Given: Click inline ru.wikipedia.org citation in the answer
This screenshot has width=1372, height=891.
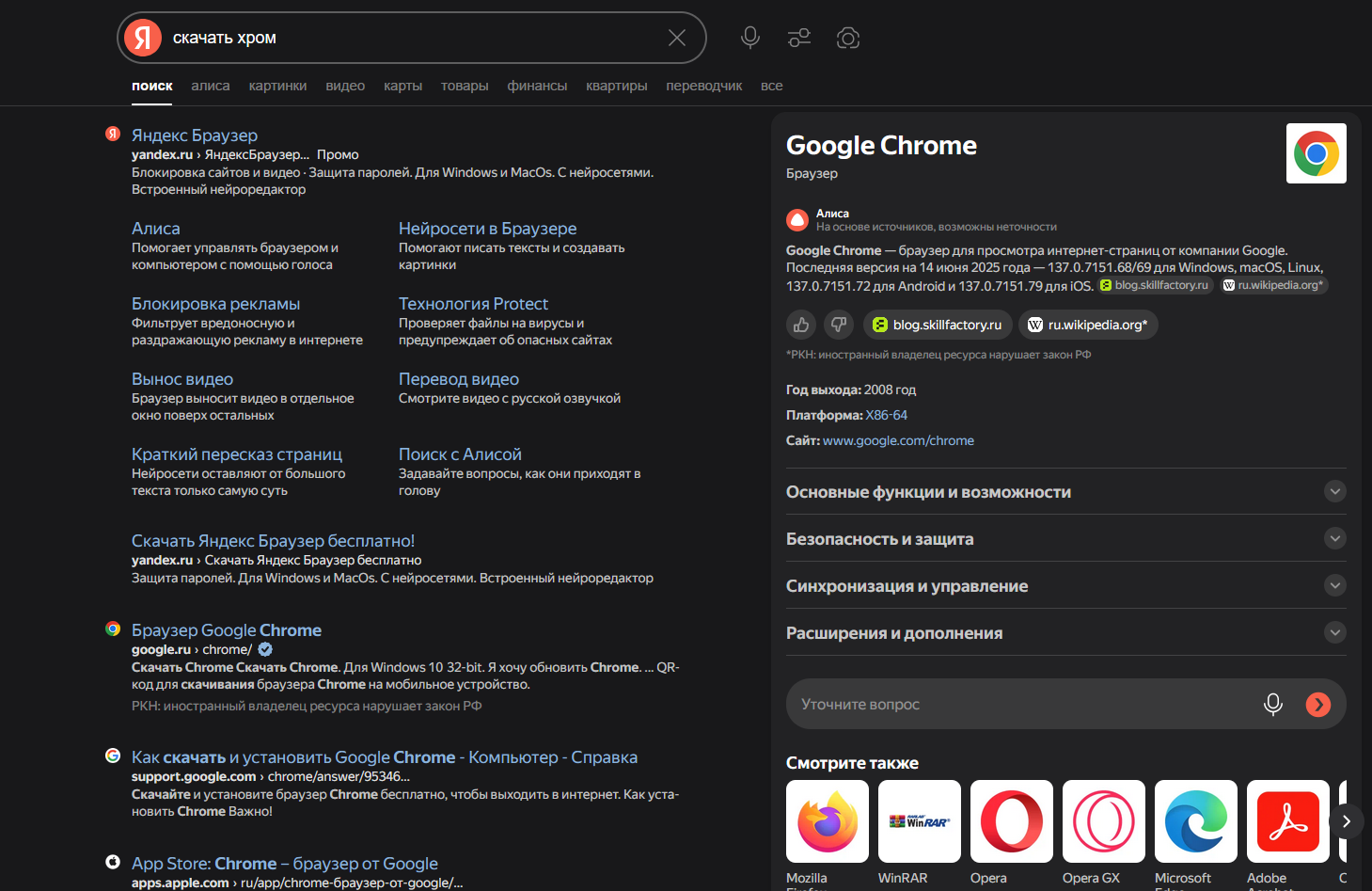Looking at the screenshot, I should coord(1273,285).
